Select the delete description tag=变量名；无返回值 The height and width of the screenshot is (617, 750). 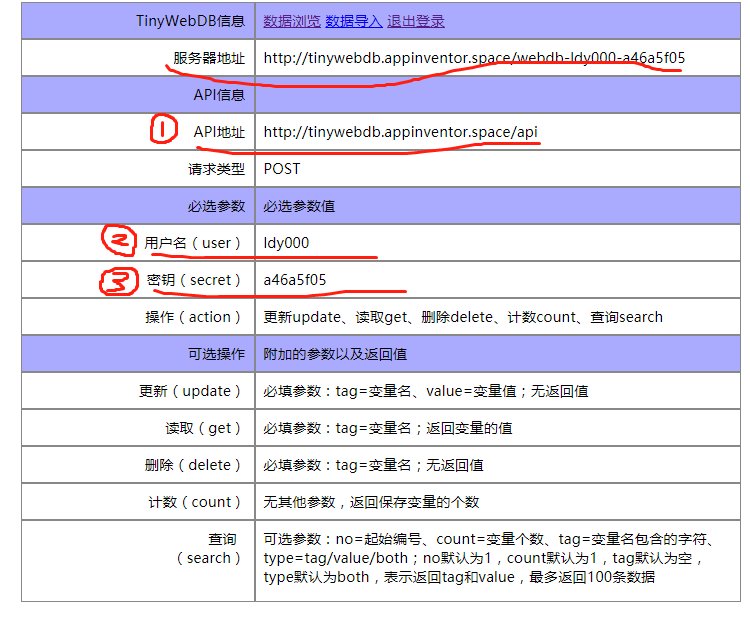click(374, 465)
